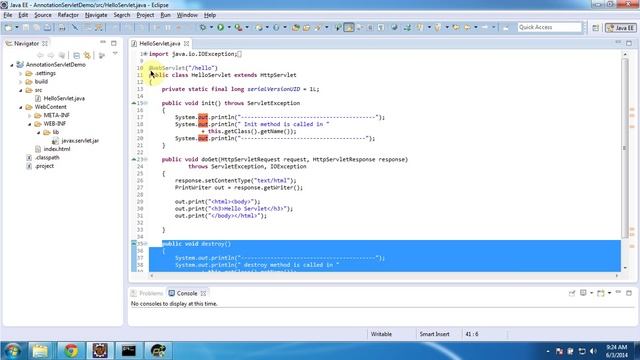This screenshot has width=640, height=360.
Task: Collapse the lib folder
Action: click(x=39, y=133)
